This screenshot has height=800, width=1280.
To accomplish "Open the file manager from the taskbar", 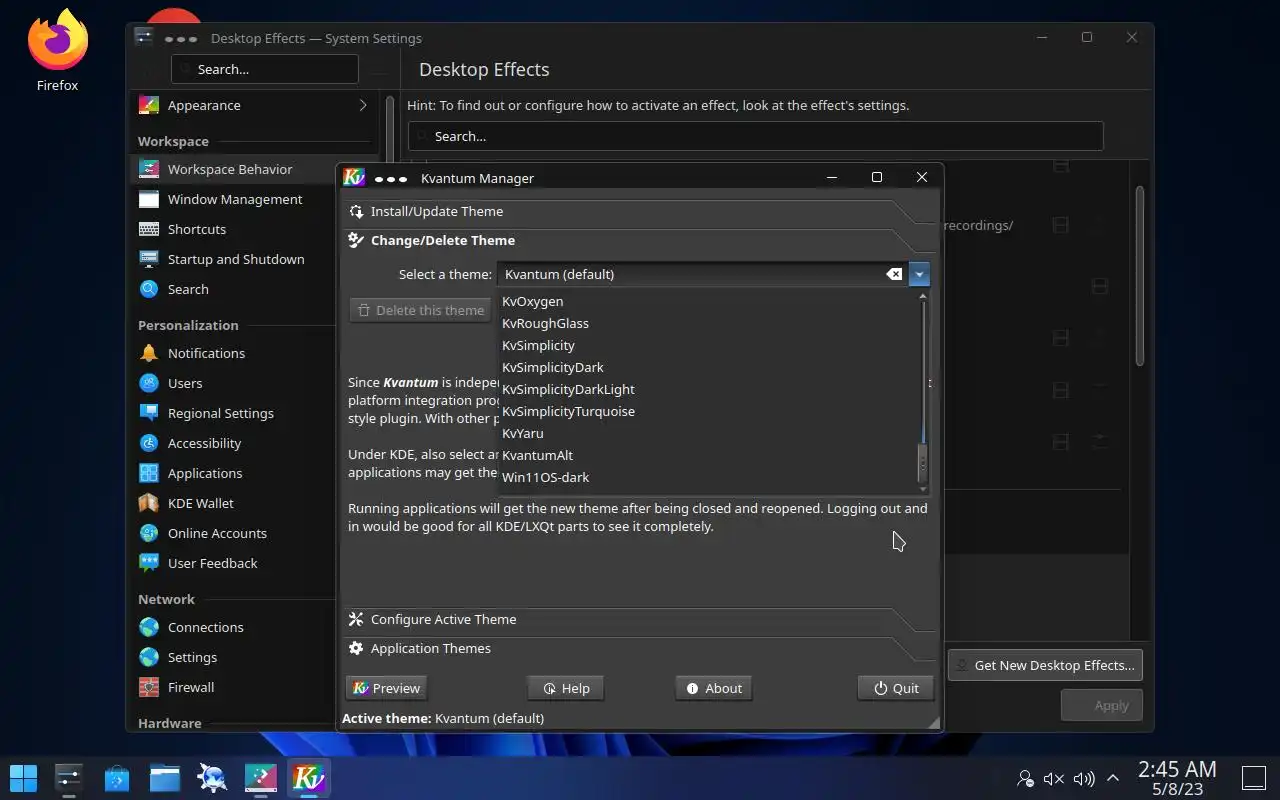I will tap(165, 777).
